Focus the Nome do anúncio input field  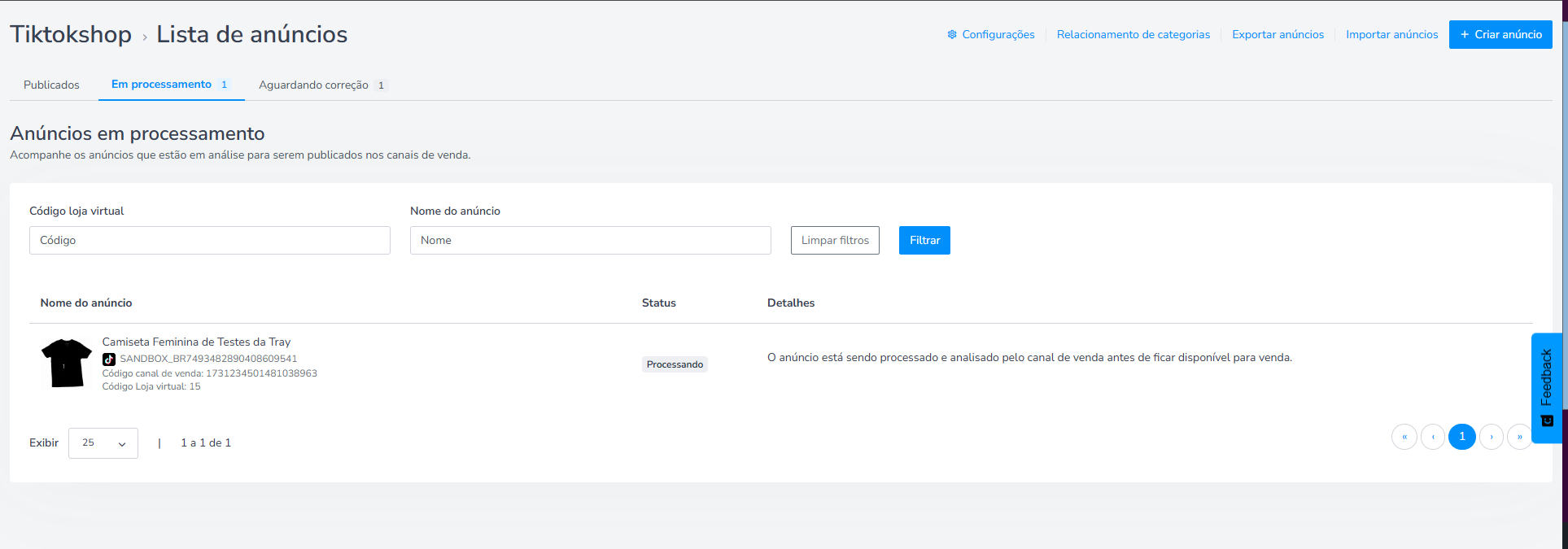591,240
